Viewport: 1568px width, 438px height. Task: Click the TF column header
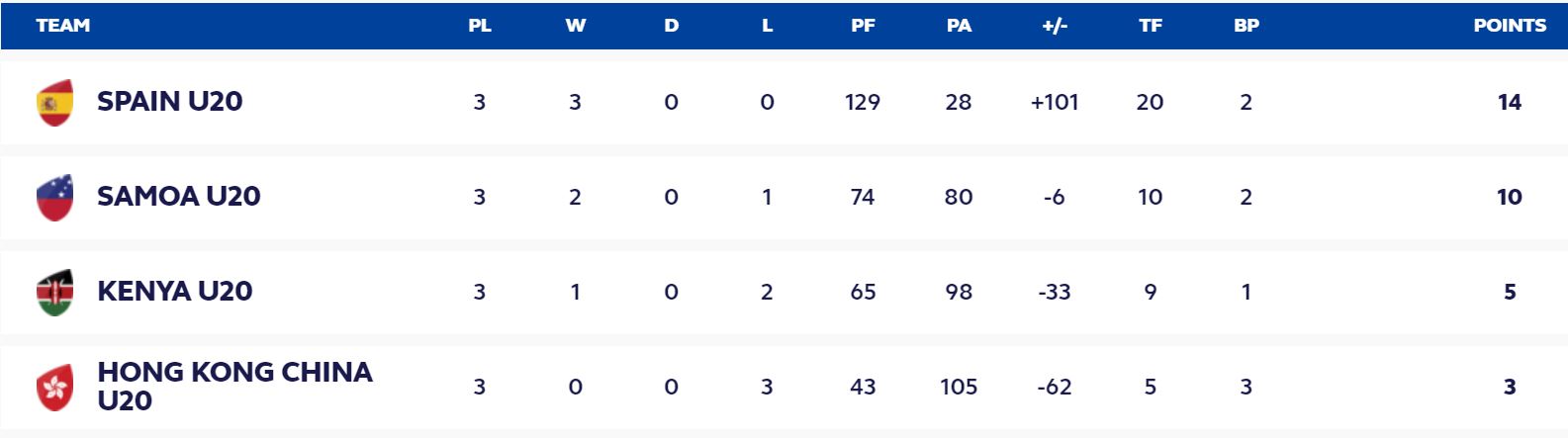pos(1150,26)
